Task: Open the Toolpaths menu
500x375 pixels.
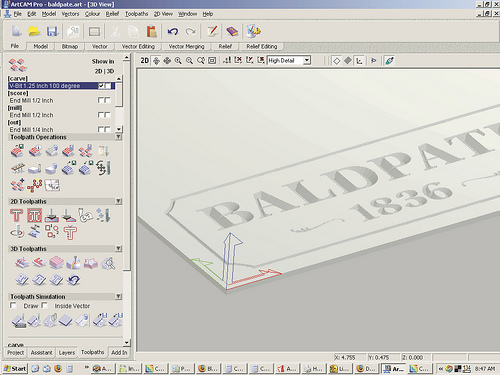Action: coord(137,14)
